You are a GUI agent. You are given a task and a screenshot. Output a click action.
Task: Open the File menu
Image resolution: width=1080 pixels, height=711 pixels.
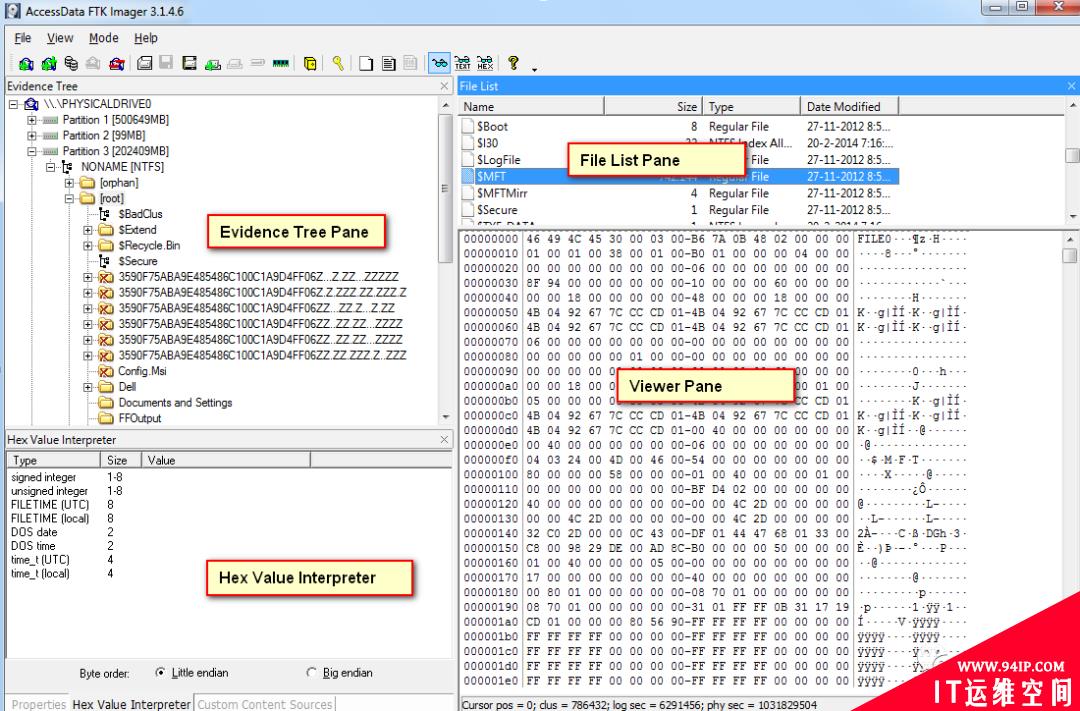tap(23, 38)
